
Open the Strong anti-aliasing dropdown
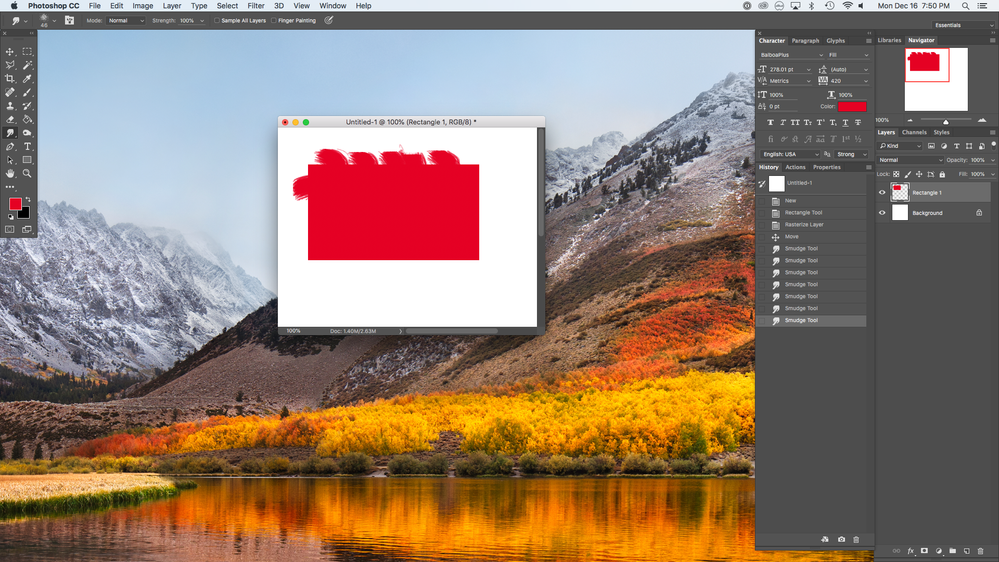[x=851, y=154]
